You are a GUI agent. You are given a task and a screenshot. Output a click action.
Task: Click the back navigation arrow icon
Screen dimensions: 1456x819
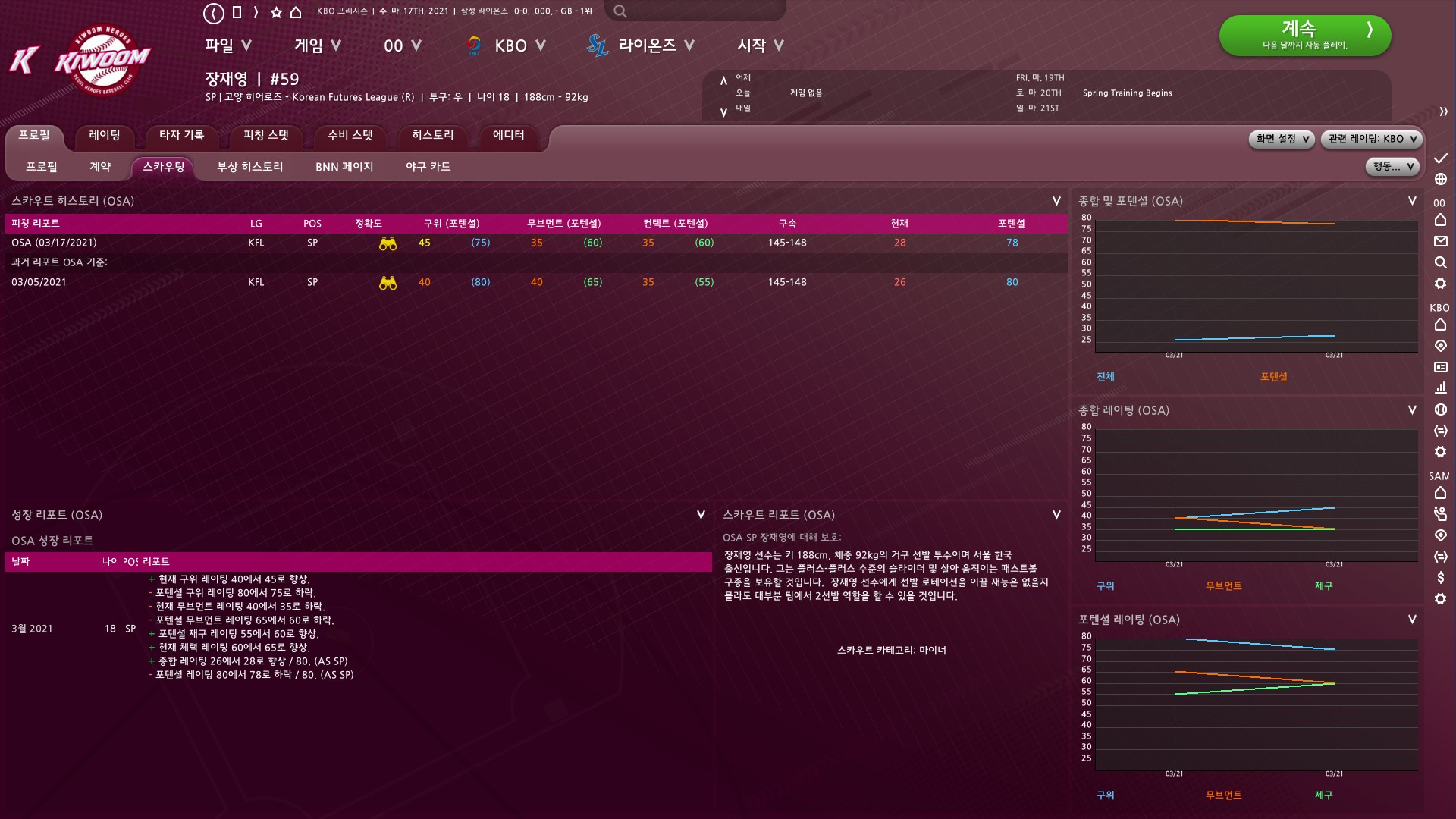(214, 12)
